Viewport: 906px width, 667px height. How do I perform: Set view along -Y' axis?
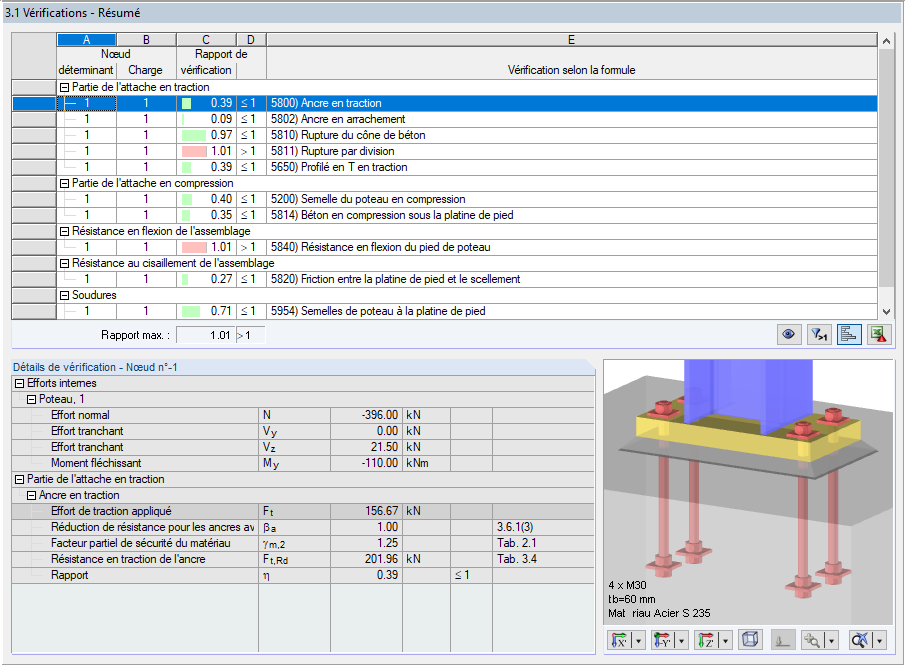(x=662, y=640)
